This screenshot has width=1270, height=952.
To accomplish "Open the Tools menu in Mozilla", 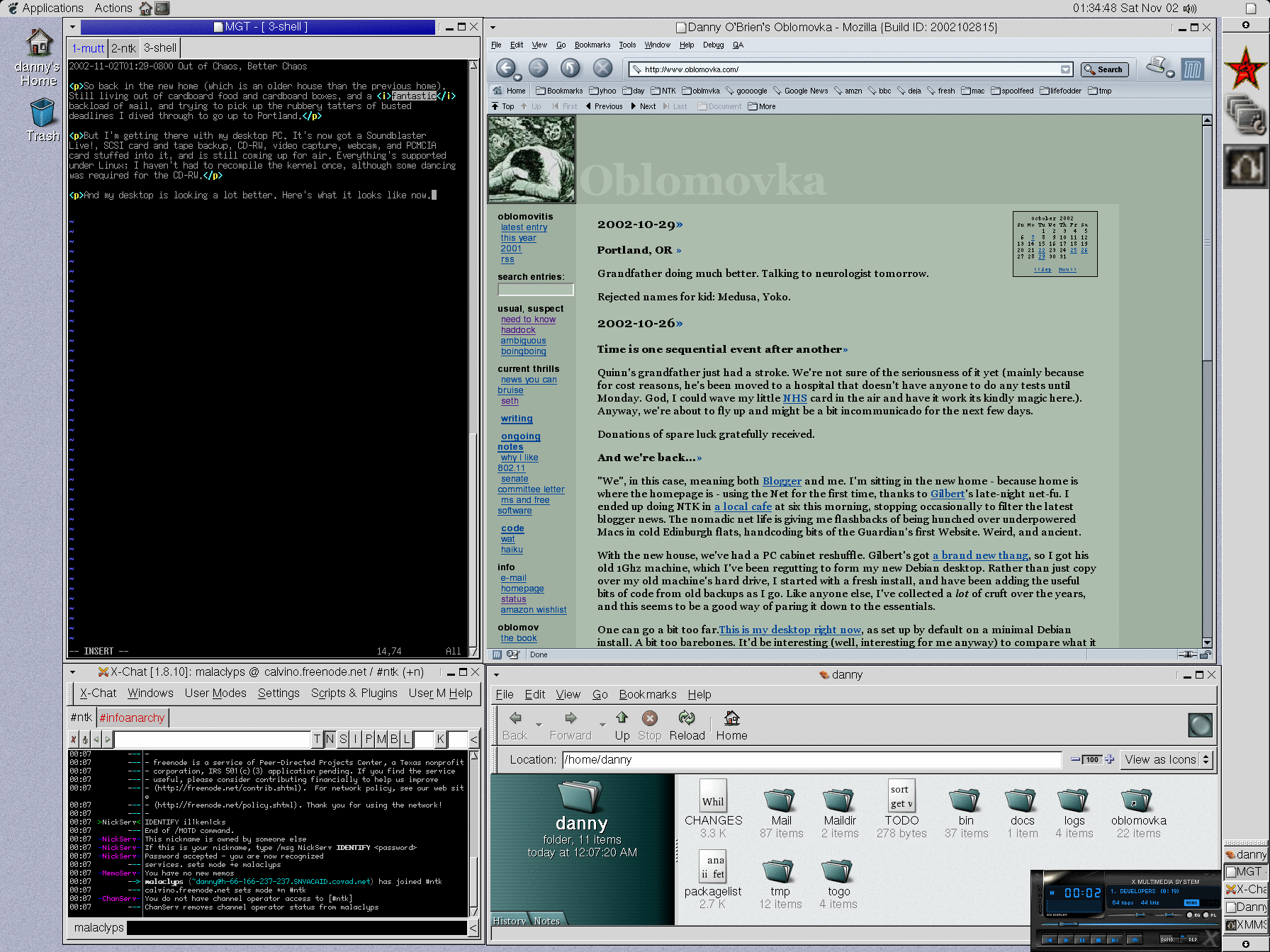I will [x=627, y=45].
